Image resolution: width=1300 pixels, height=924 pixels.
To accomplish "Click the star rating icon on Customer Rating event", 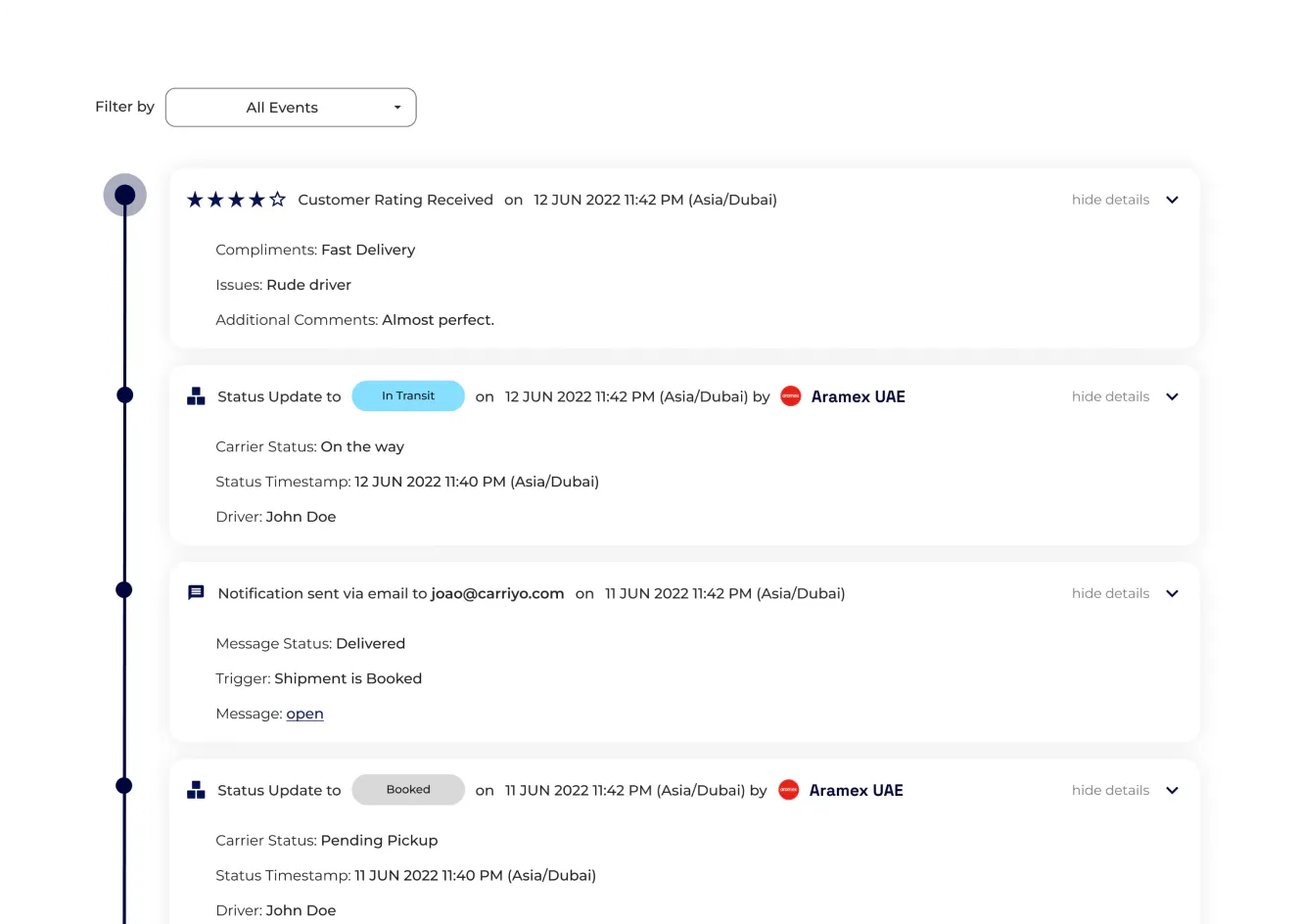I will coord(236,200).
